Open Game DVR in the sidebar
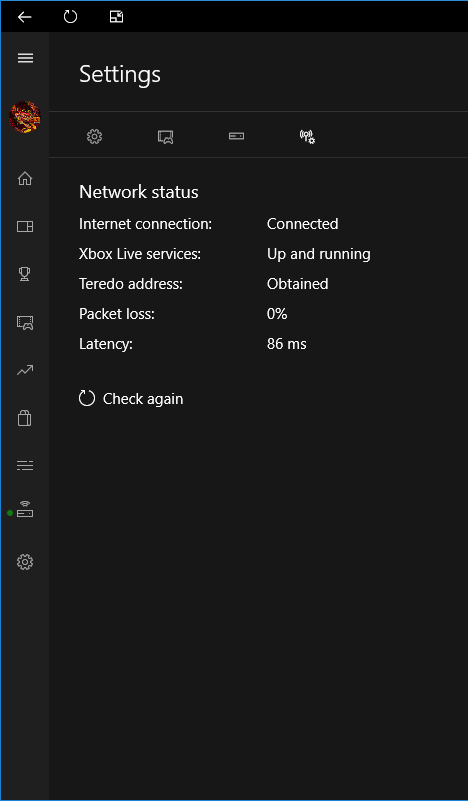This screenshot has width=468, height=801. point(25,322)
